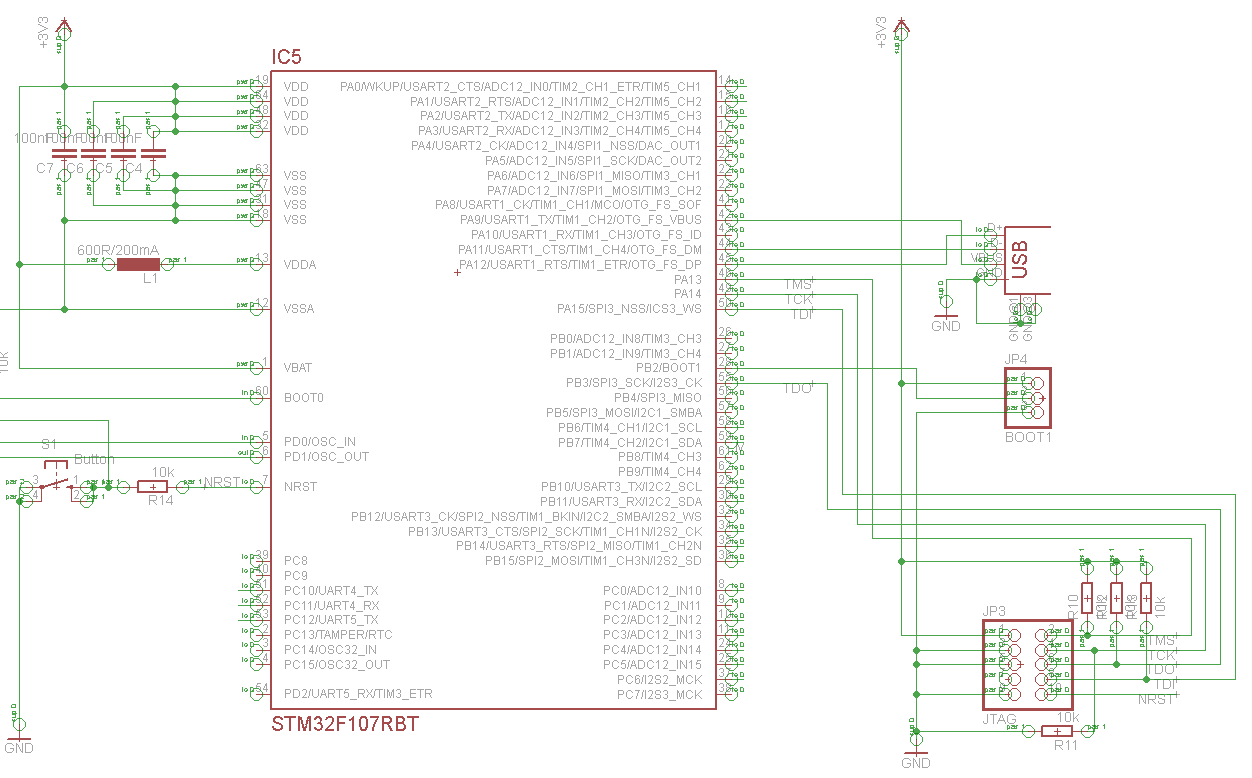Click the PD1/OSC_OUT pin label
Viewport: 1252px width, 778px height.
pos(326,457)
